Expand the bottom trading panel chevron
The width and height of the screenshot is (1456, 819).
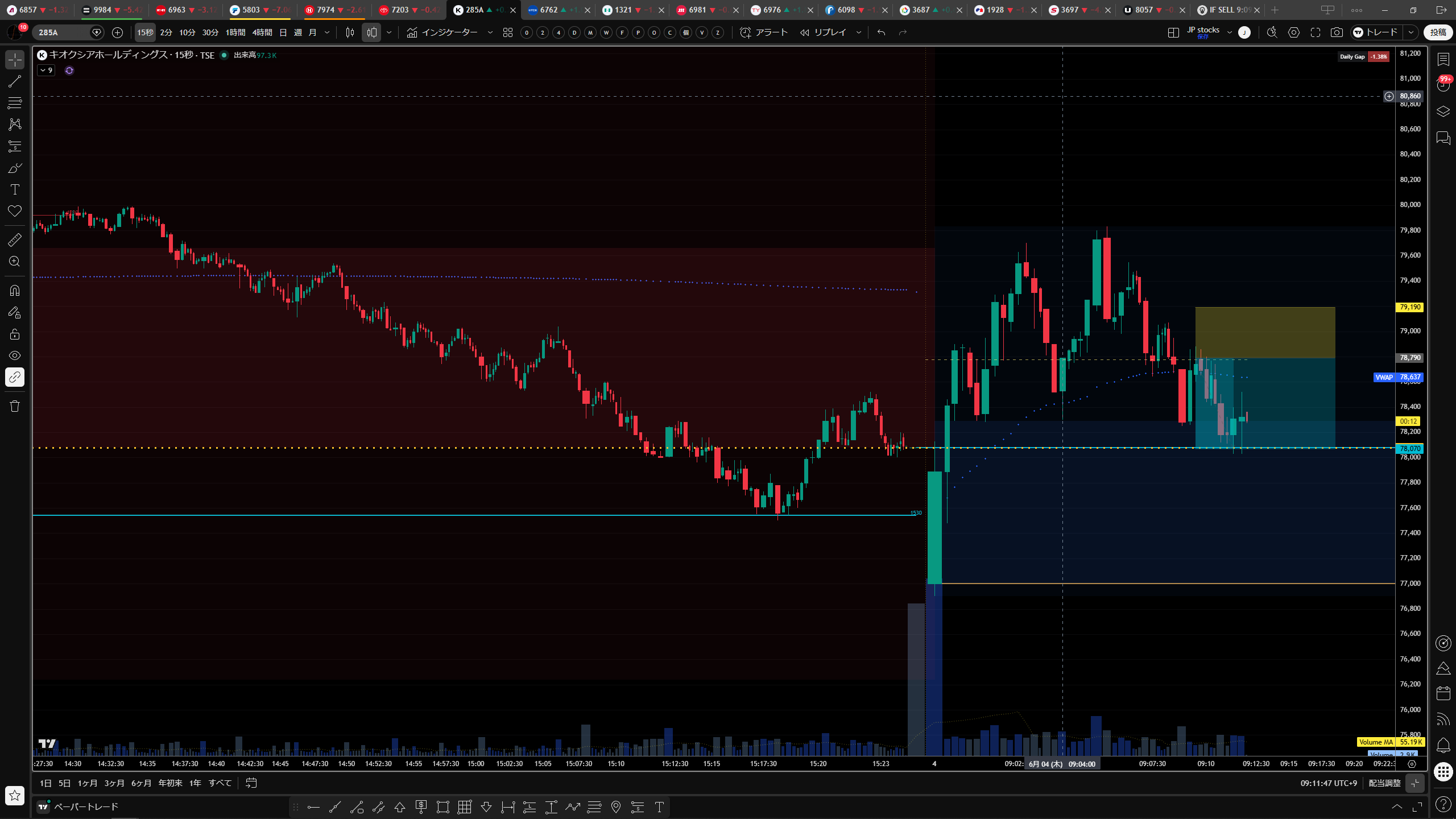(1397, 806)
